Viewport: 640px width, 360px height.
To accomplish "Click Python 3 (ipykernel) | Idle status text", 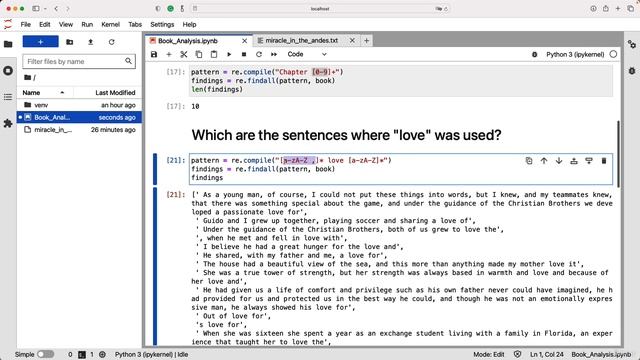I will pos(151,354).
